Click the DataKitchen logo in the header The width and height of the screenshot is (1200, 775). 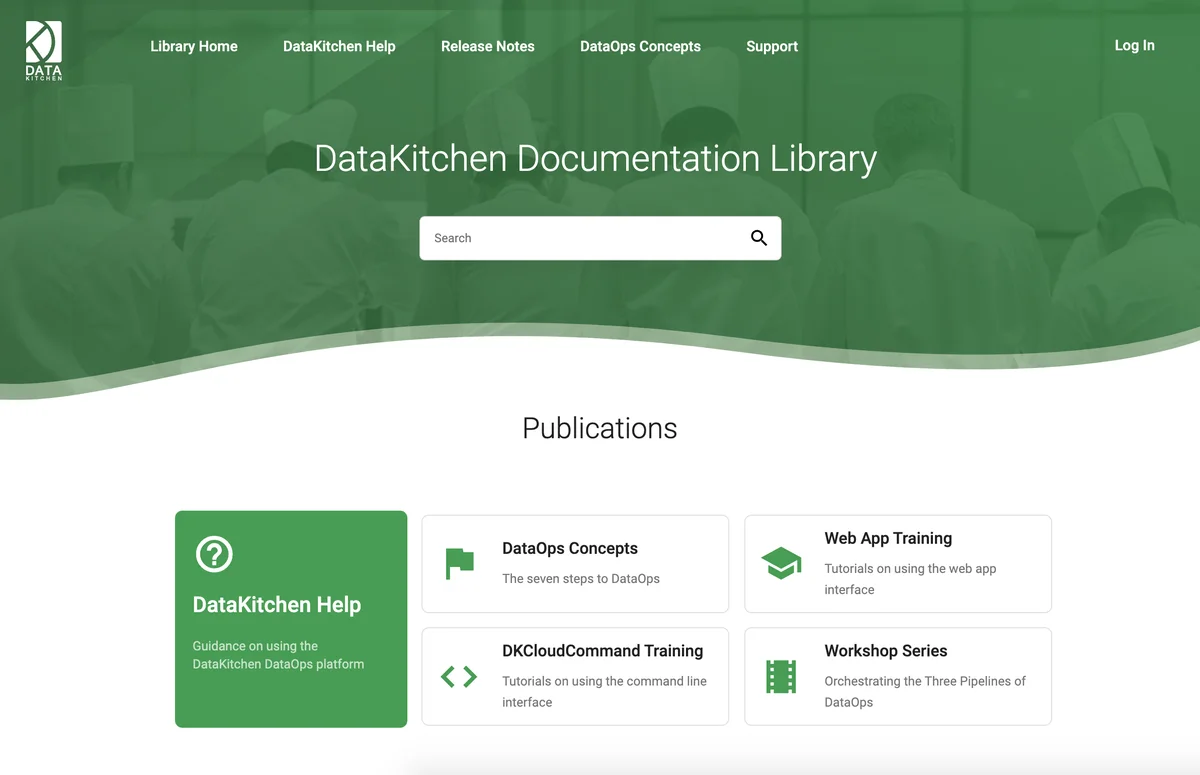coord(44,51)
